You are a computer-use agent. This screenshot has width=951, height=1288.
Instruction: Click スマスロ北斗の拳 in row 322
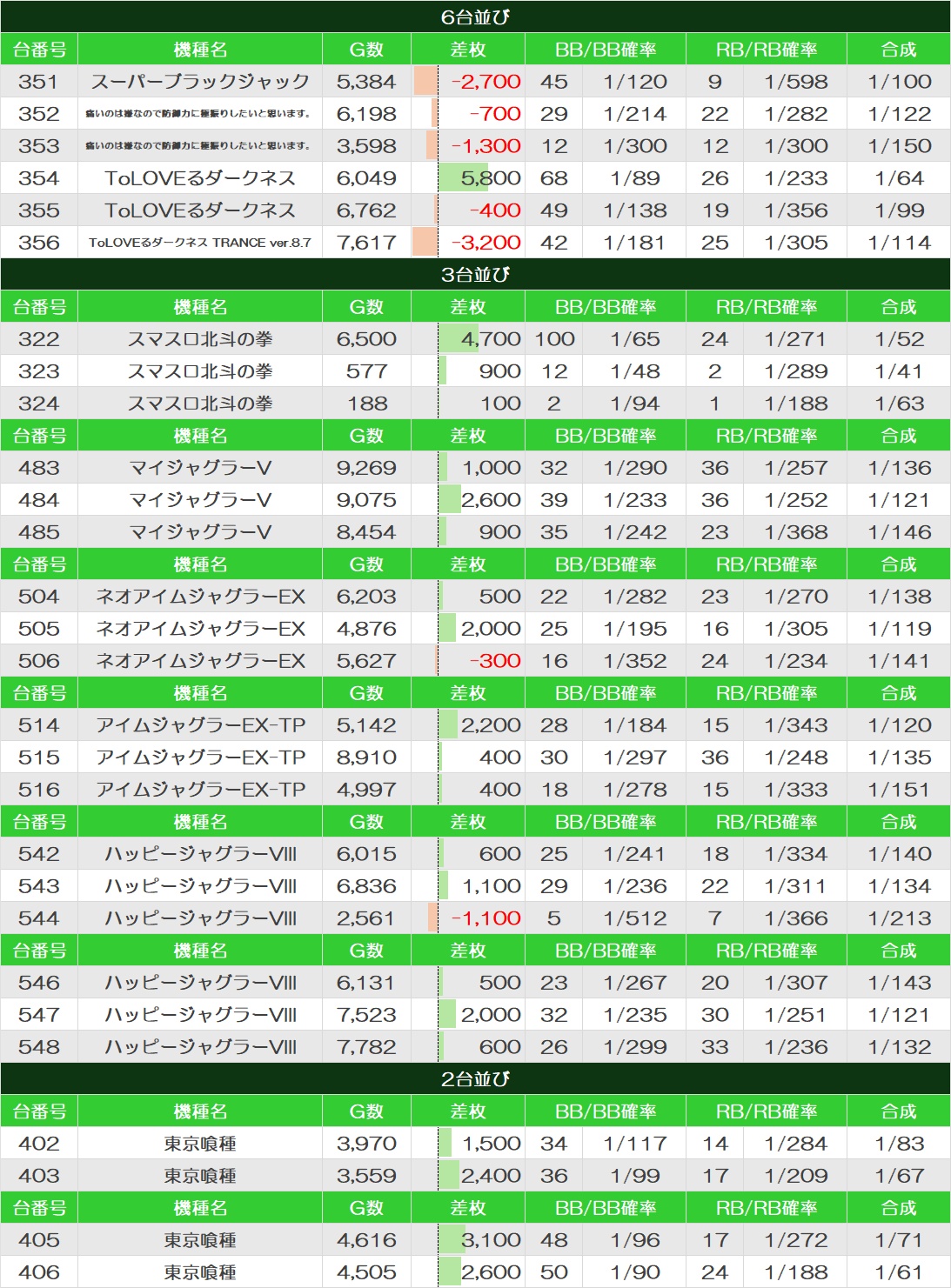200,338
